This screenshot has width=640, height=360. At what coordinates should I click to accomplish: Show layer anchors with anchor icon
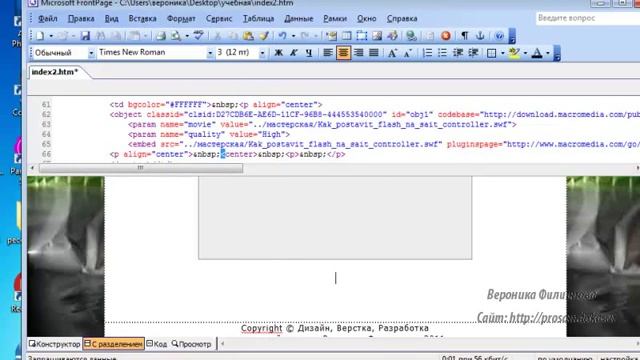coord(480,36)
